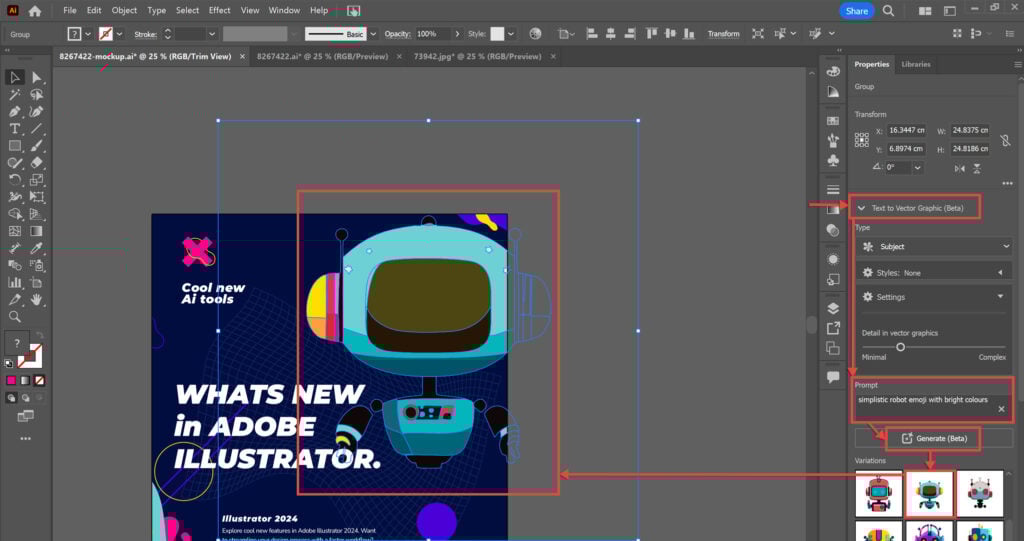Image resolution: width=1024 pixels, height=541 pixels.
Task: Open the Window menu
Action: click(x=284, y=10)
